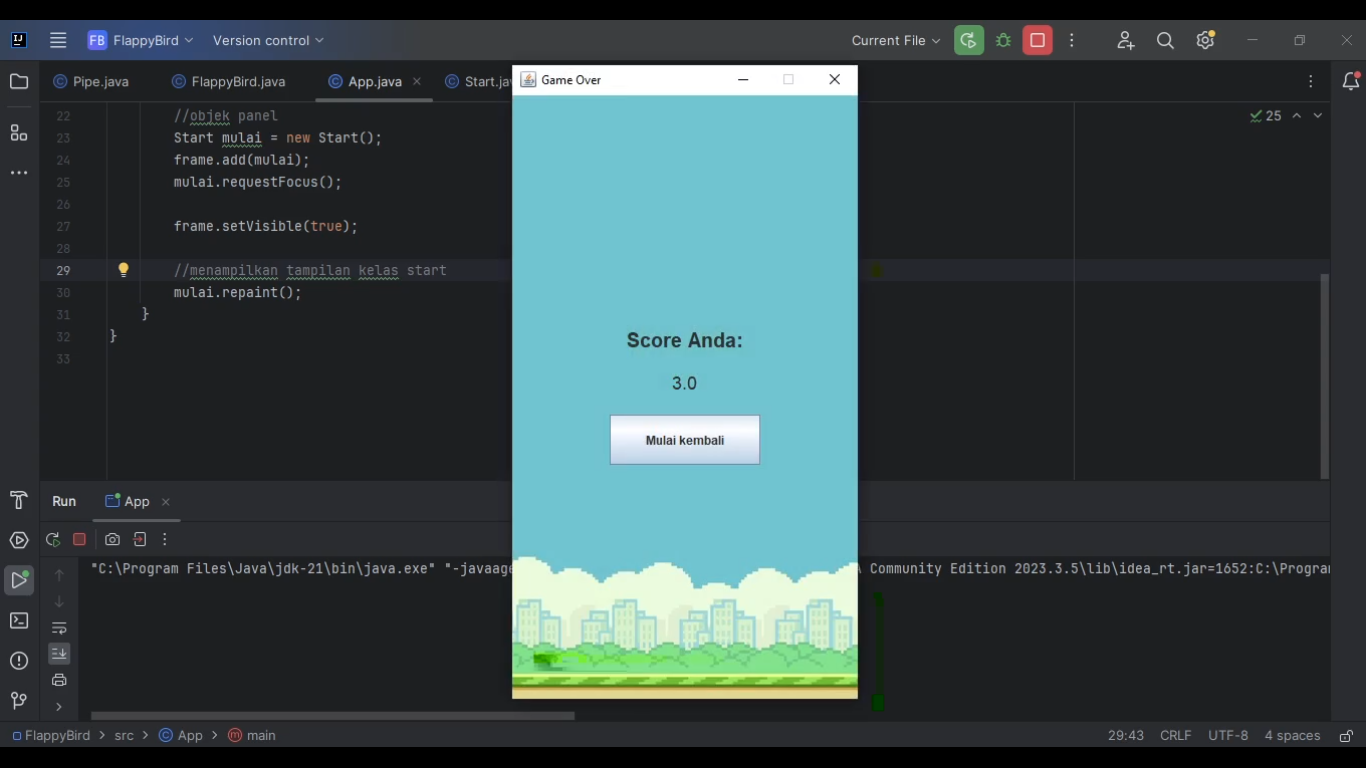This screenshot has height=768, width=1366.
Task: Click the quick-fix light bulb on line 29
Action: coord(124,270)
